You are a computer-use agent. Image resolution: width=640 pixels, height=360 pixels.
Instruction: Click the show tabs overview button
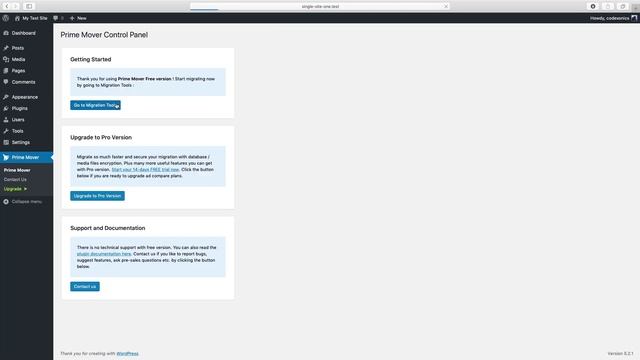point(622,6)
